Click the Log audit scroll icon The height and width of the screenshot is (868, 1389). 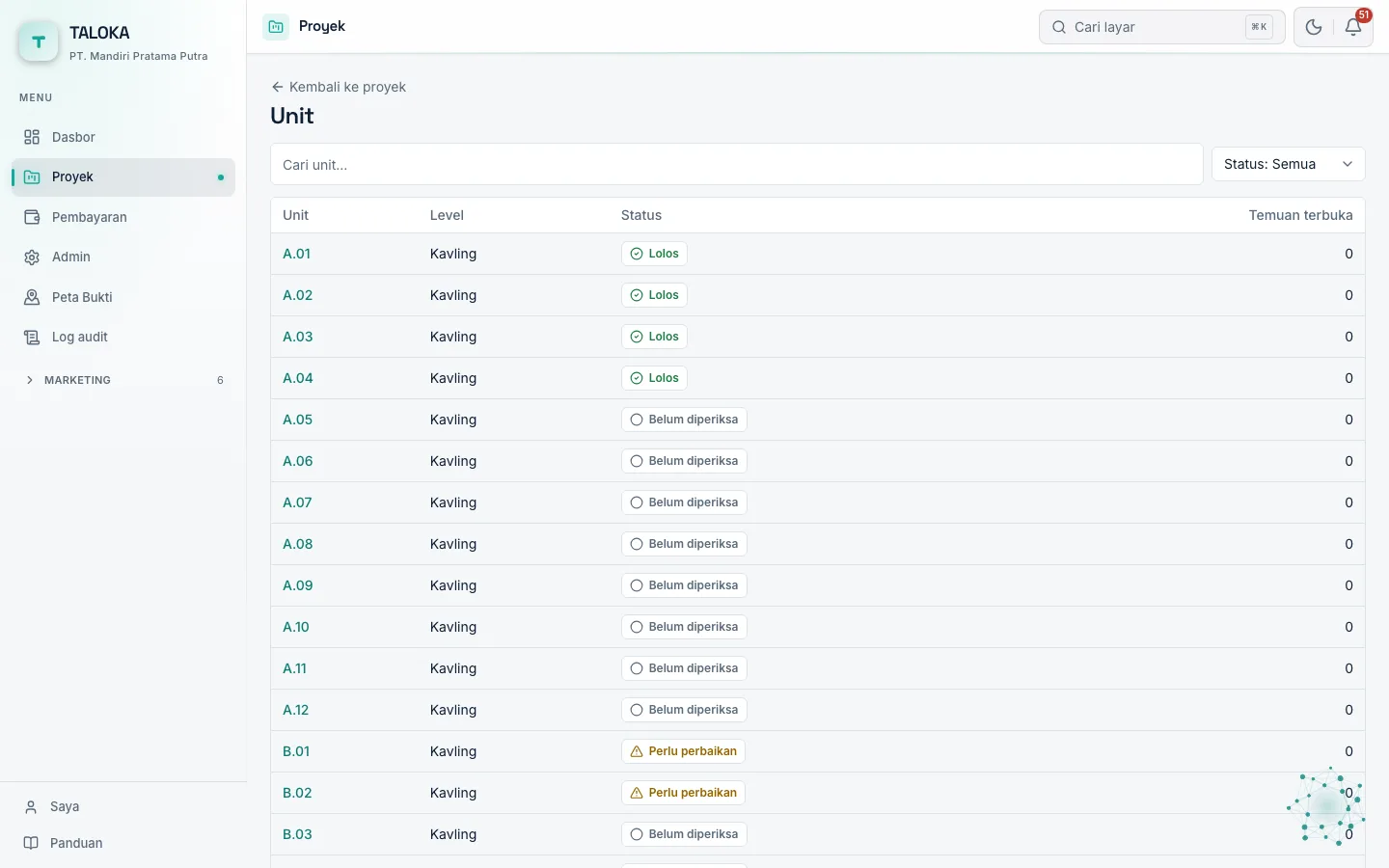point(32,337)
